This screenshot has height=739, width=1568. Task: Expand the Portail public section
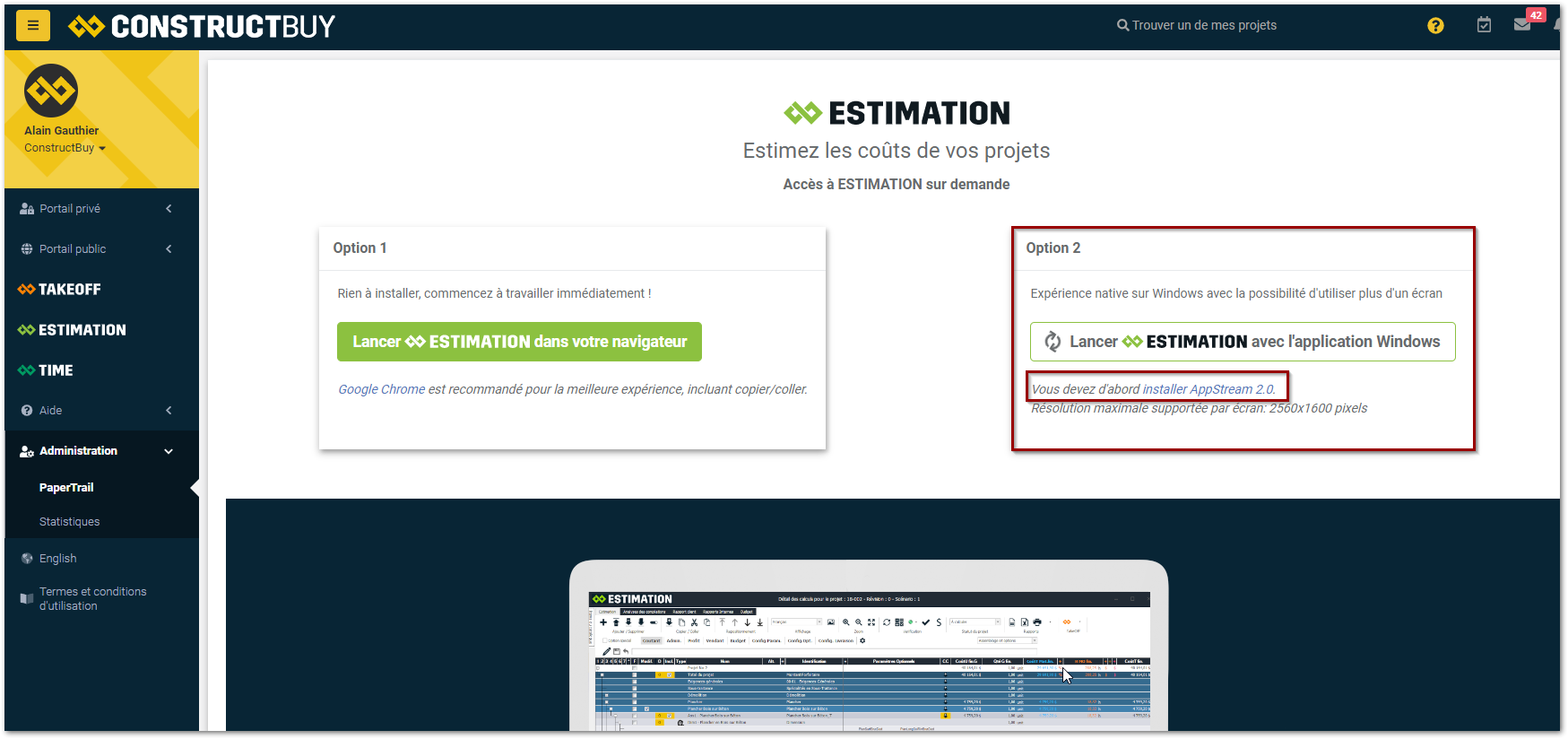point(169,249)
